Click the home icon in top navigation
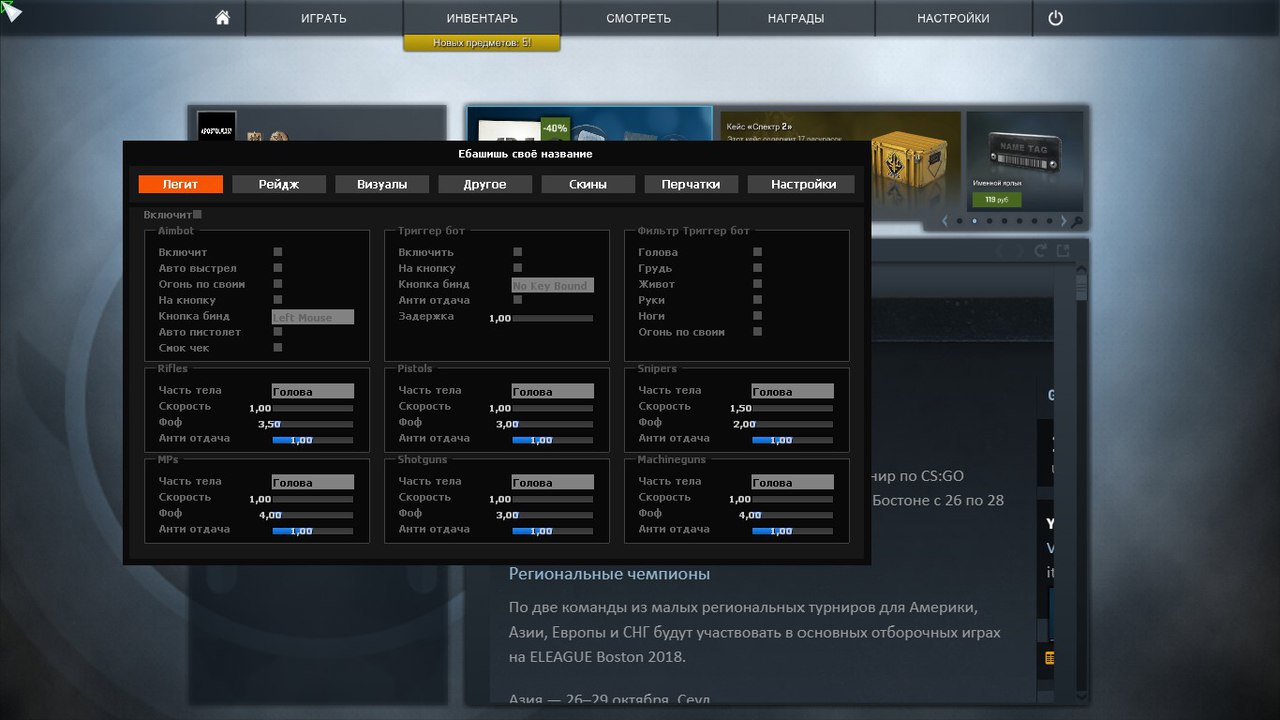Viewport: 1280px width, 720px height. [222, 18]
